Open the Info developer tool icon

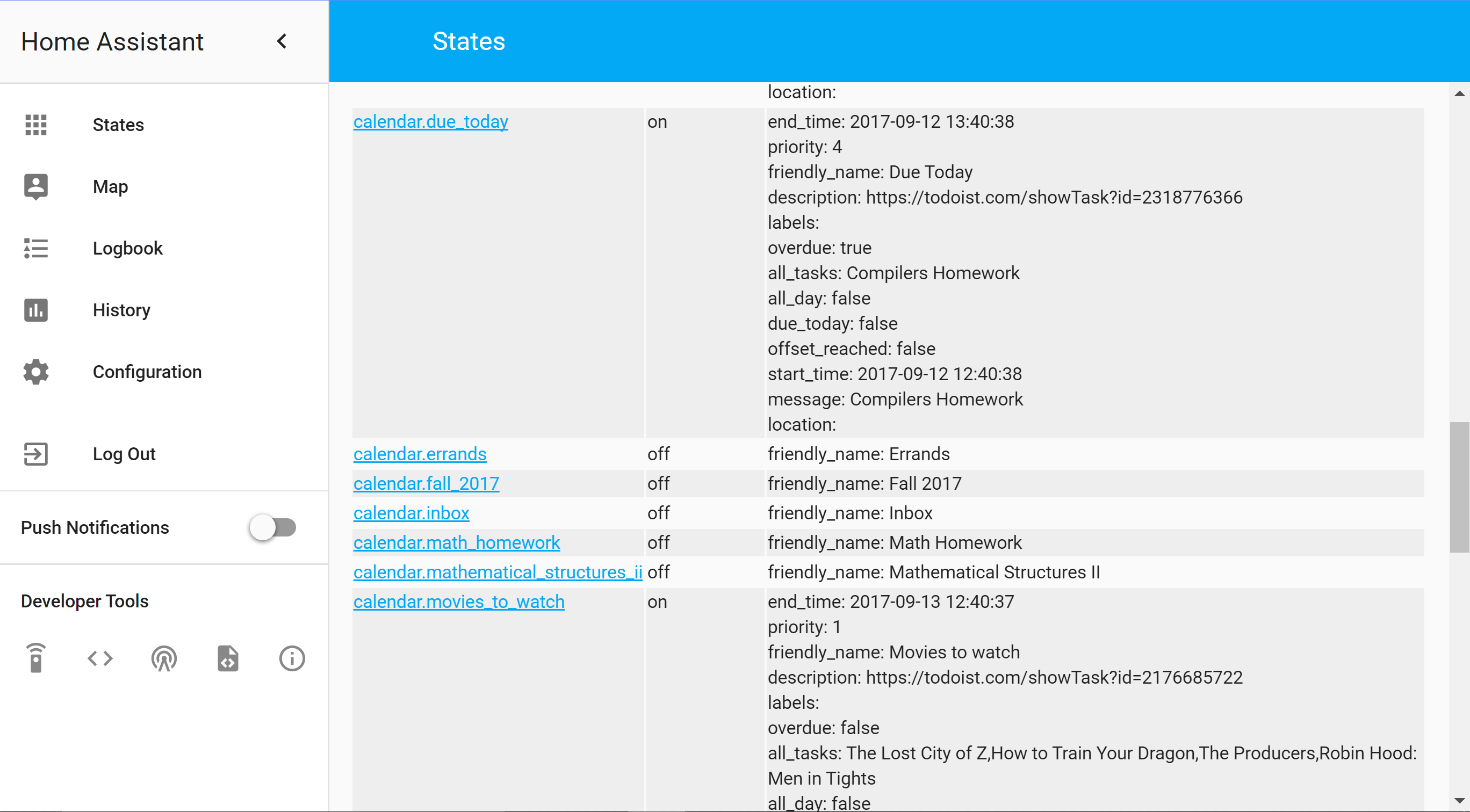[x=292, y=658]
